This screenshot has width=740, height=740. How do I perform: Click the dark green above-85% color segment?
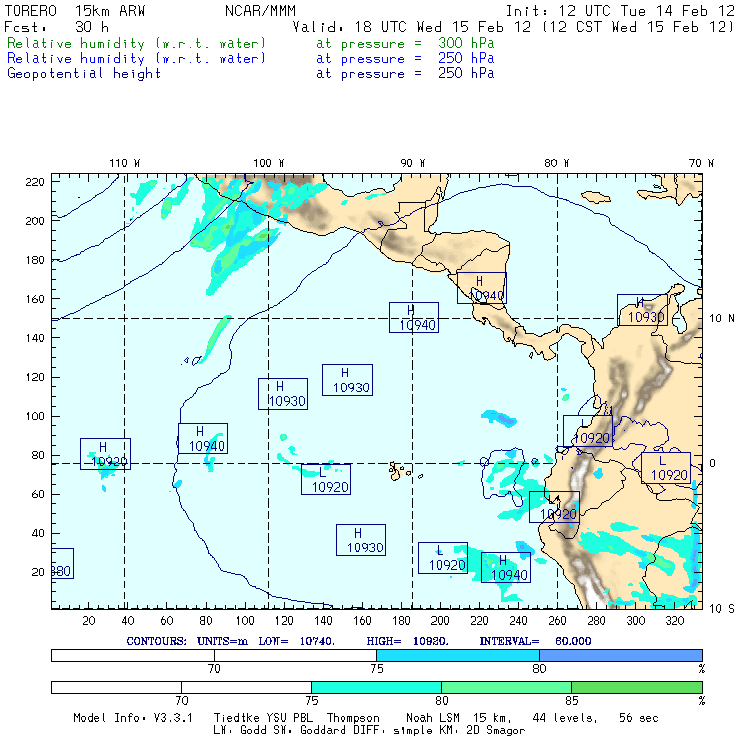(x=637, y=687)
